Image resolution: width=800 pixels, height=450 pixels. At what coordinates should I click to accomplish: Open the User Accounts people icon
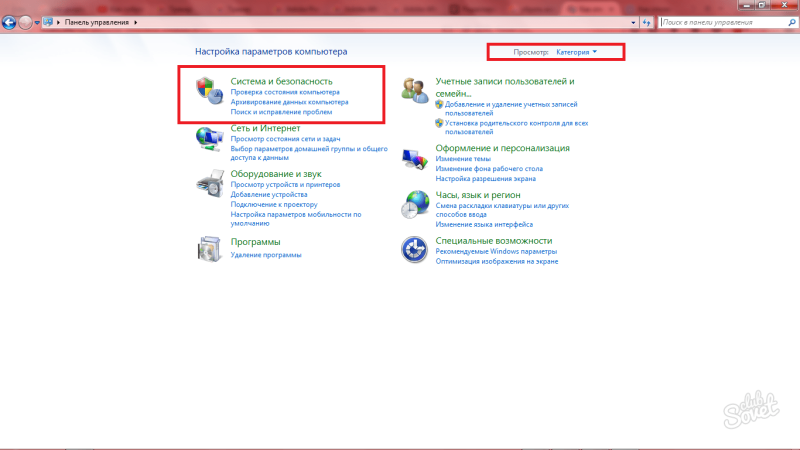coord(415,90)
